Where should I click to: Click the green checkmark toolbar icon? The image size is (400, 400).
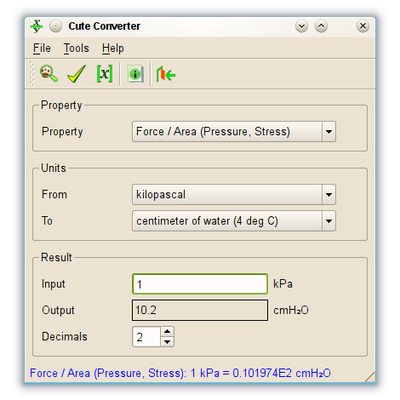(x=76, y=74)
